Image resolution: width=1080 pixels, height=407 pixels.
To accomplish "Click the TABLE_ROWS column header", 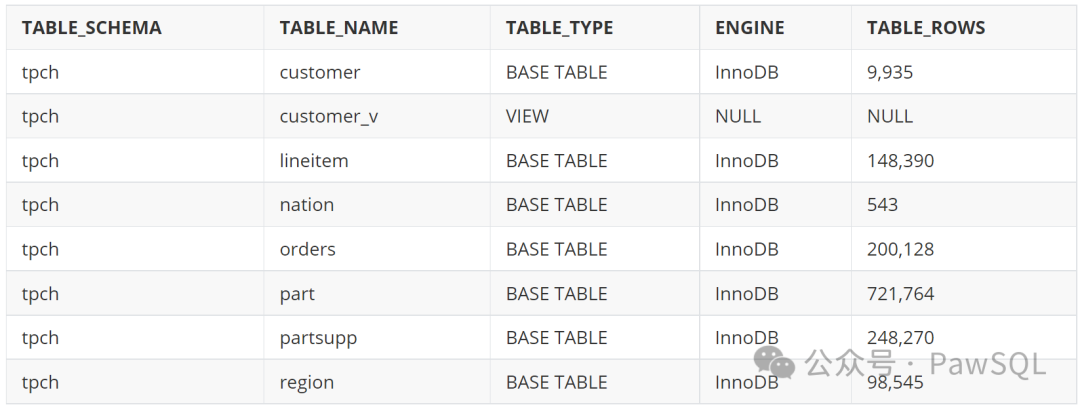I will point(926,28).
